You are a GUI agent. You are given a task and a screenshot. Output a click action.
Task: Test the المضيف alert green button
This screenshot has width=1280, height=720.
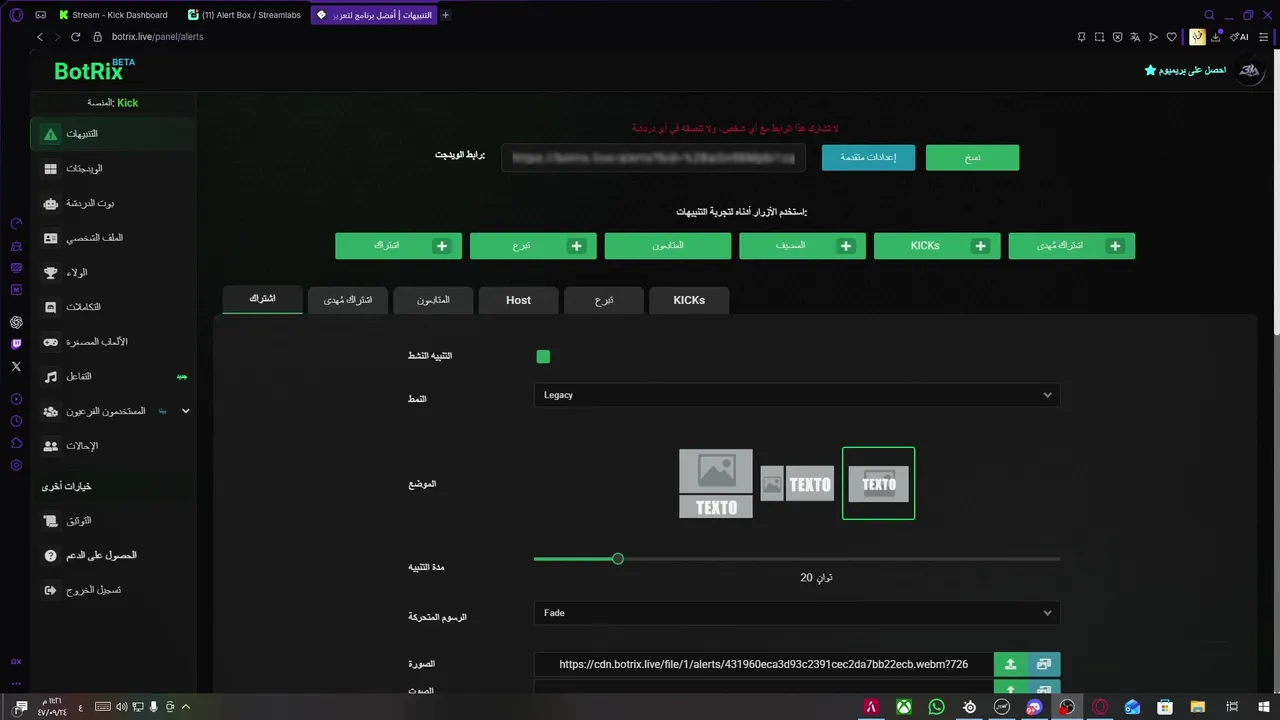(x=802, y=246)
